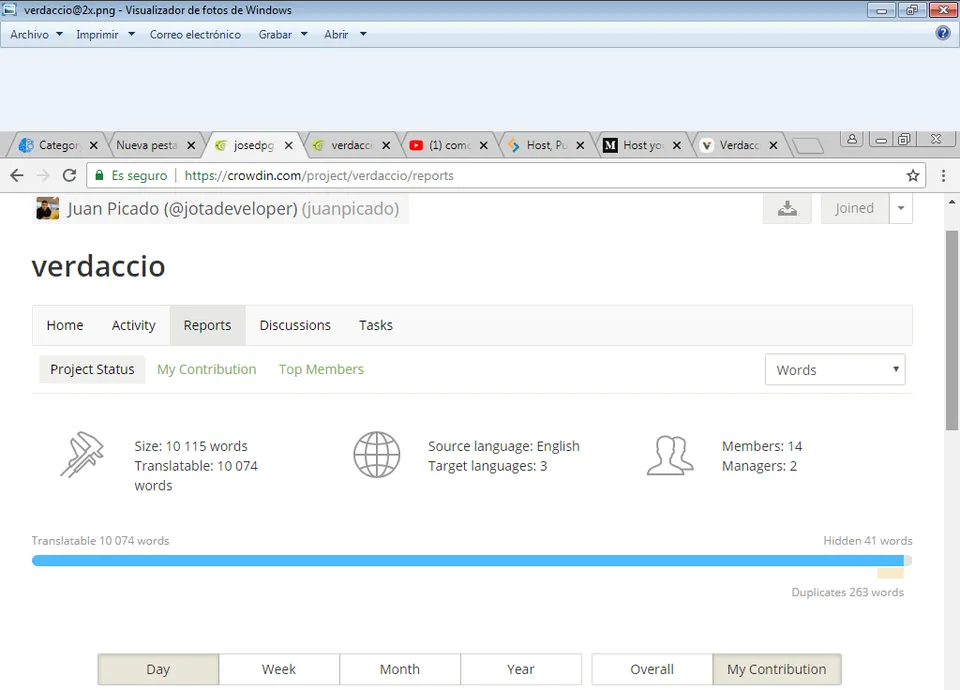Open the Archivo menu
This screenshot has width=960, height=690.
click(x=36, y=34)
